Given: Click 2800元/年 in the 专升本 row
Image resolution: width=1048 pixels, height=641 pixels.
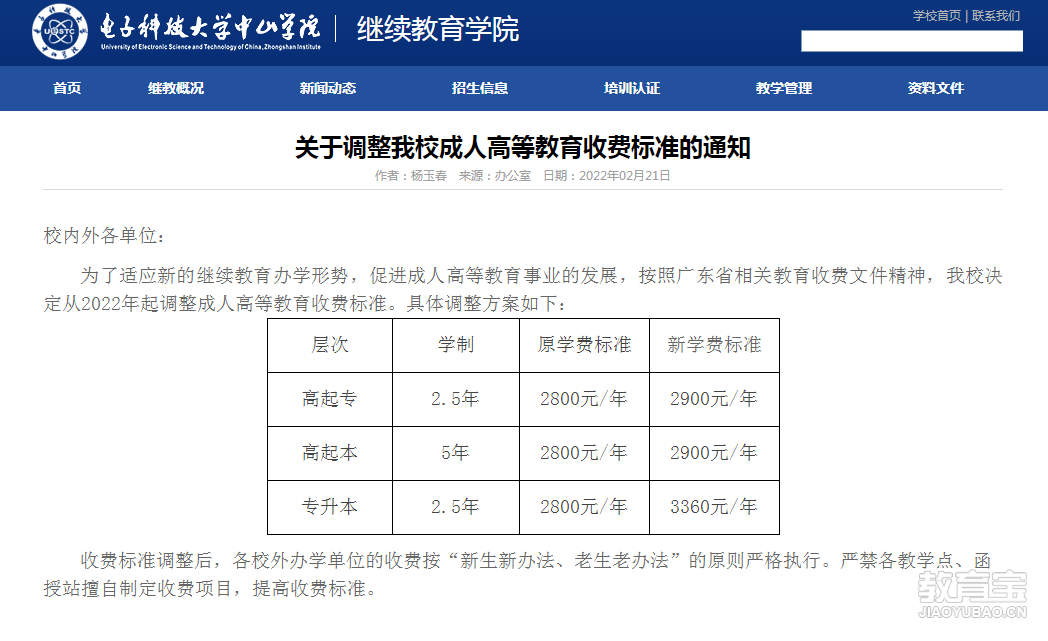Looking at the screenshot, I should pyautogui.click(x=584, y=507).
